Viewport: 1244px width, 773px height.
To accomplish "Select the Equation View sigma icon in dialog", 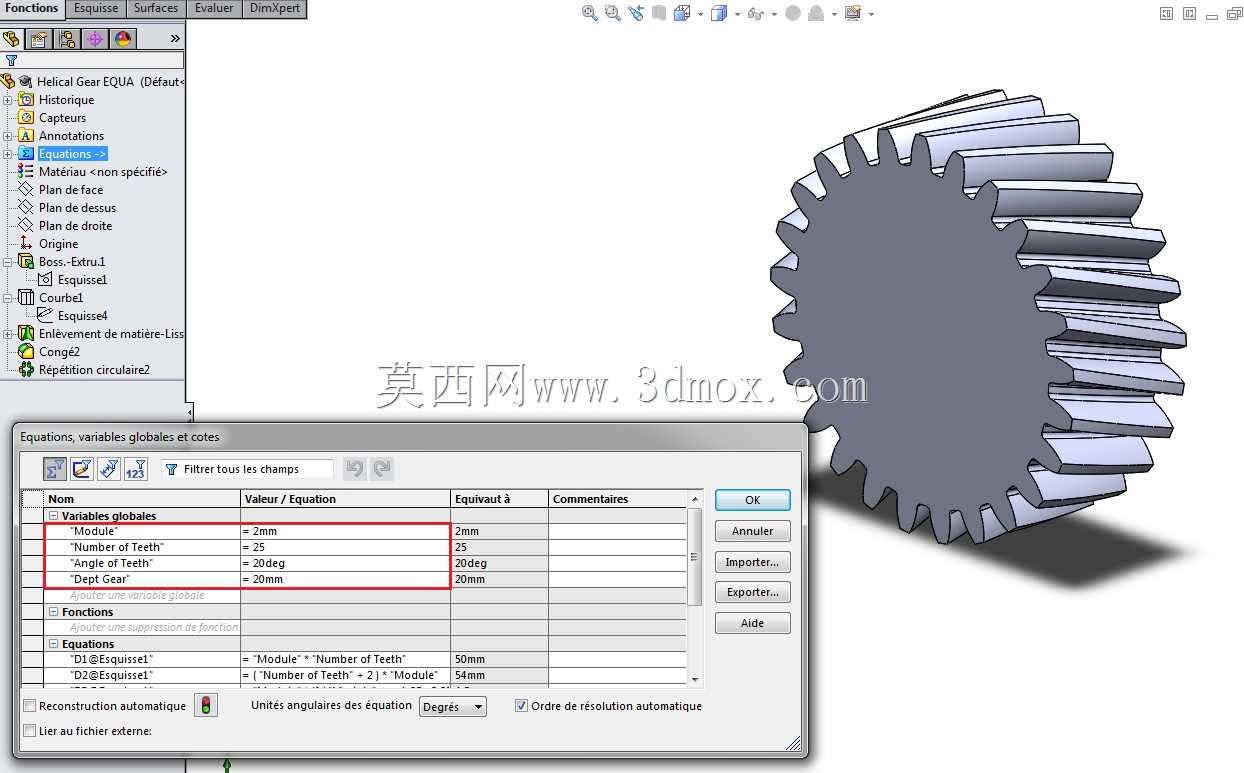I will (55, 469).
